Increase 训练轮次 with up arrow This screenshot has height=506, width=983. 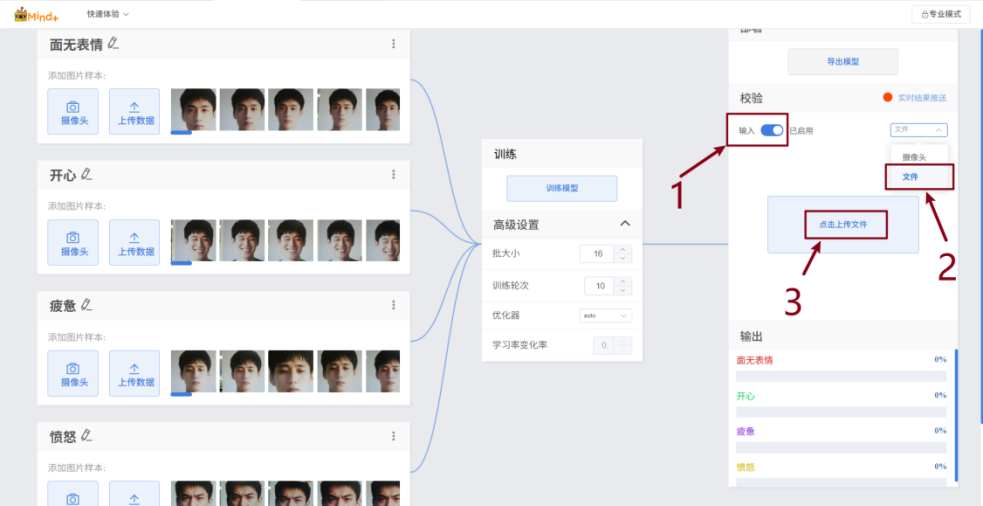pos(623,282)
